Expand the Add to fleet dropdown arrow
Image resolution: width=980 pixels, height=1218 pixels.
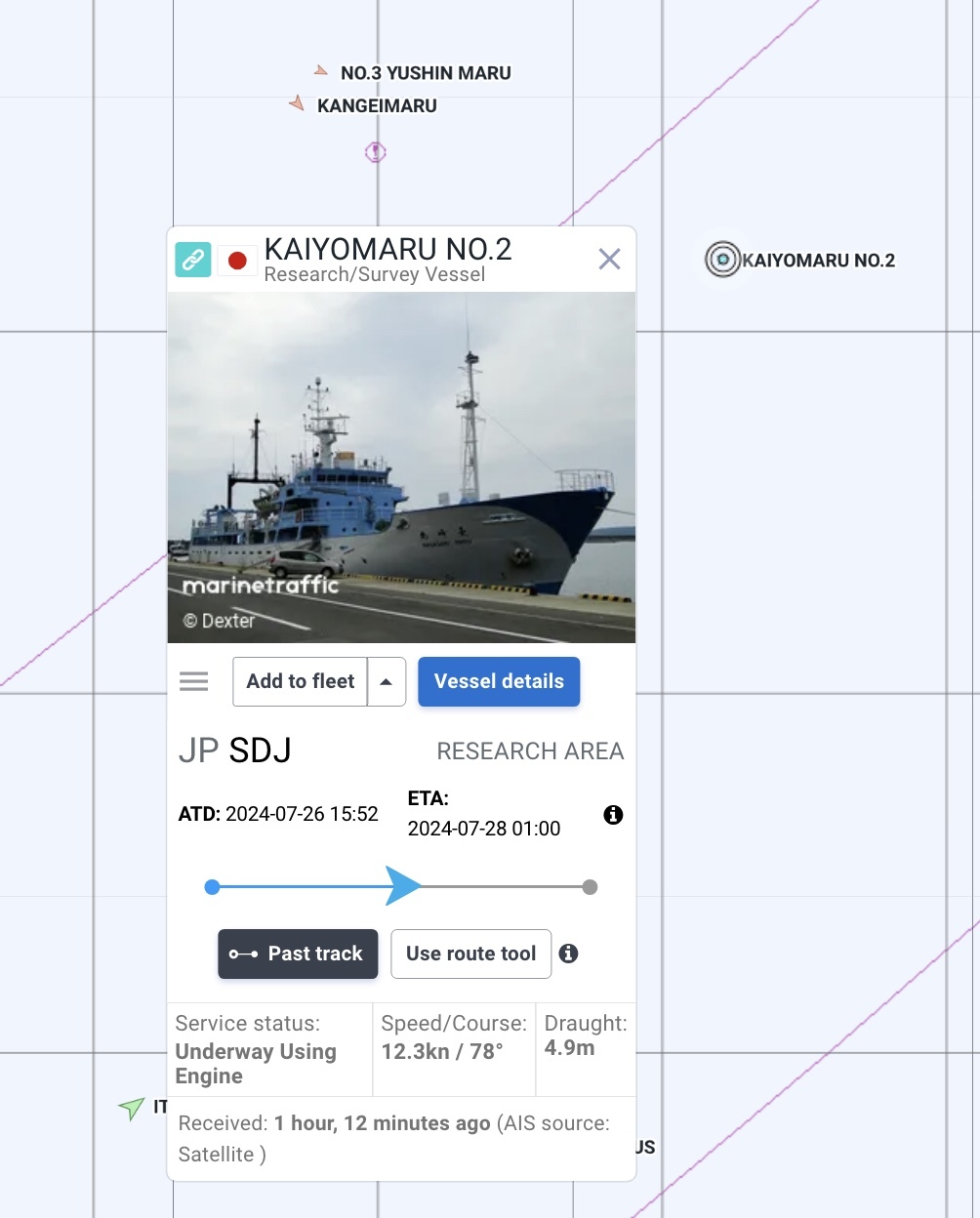387,681
